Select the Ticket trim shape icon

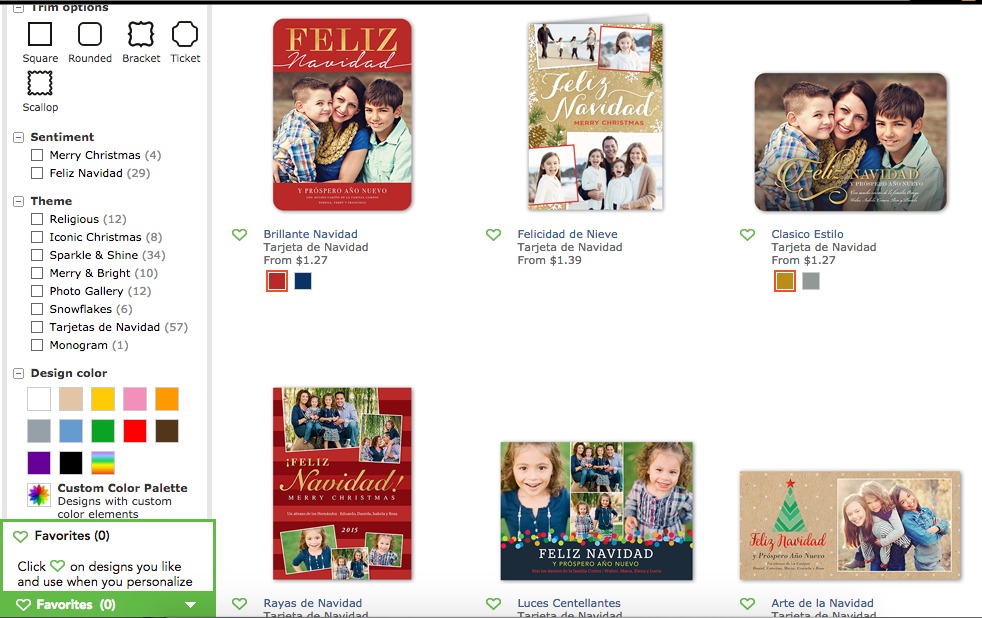tap(185, 34)
